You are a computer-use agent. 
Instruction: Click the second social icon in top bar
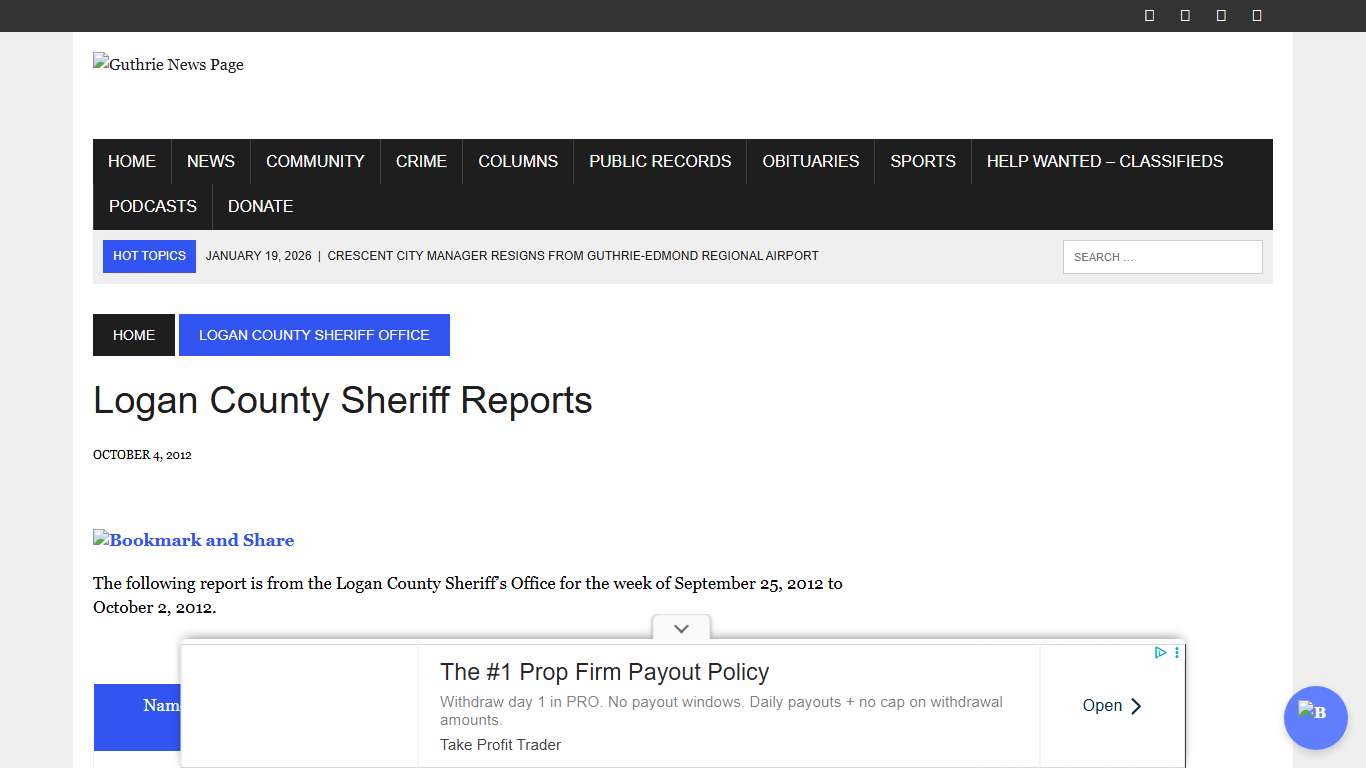(x=1184, y=15)
